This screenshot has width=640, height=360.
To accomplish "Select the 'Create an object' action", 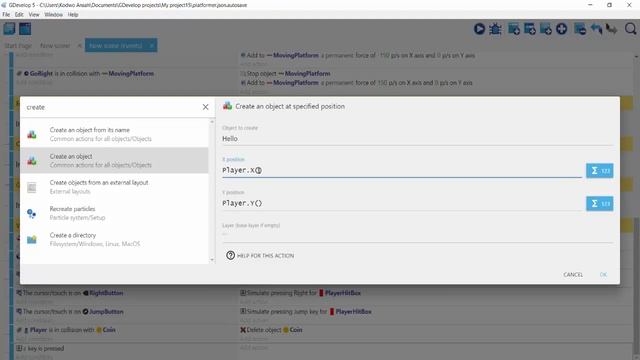I will [x=114, y=160].
